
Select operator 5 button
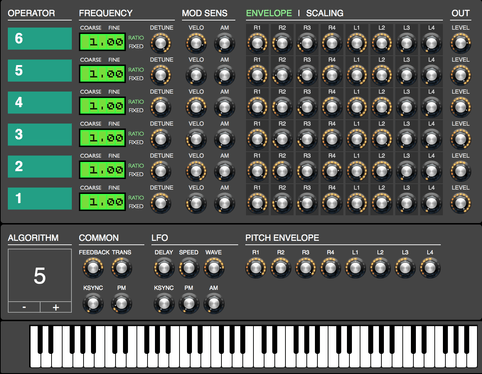[40, 71]
